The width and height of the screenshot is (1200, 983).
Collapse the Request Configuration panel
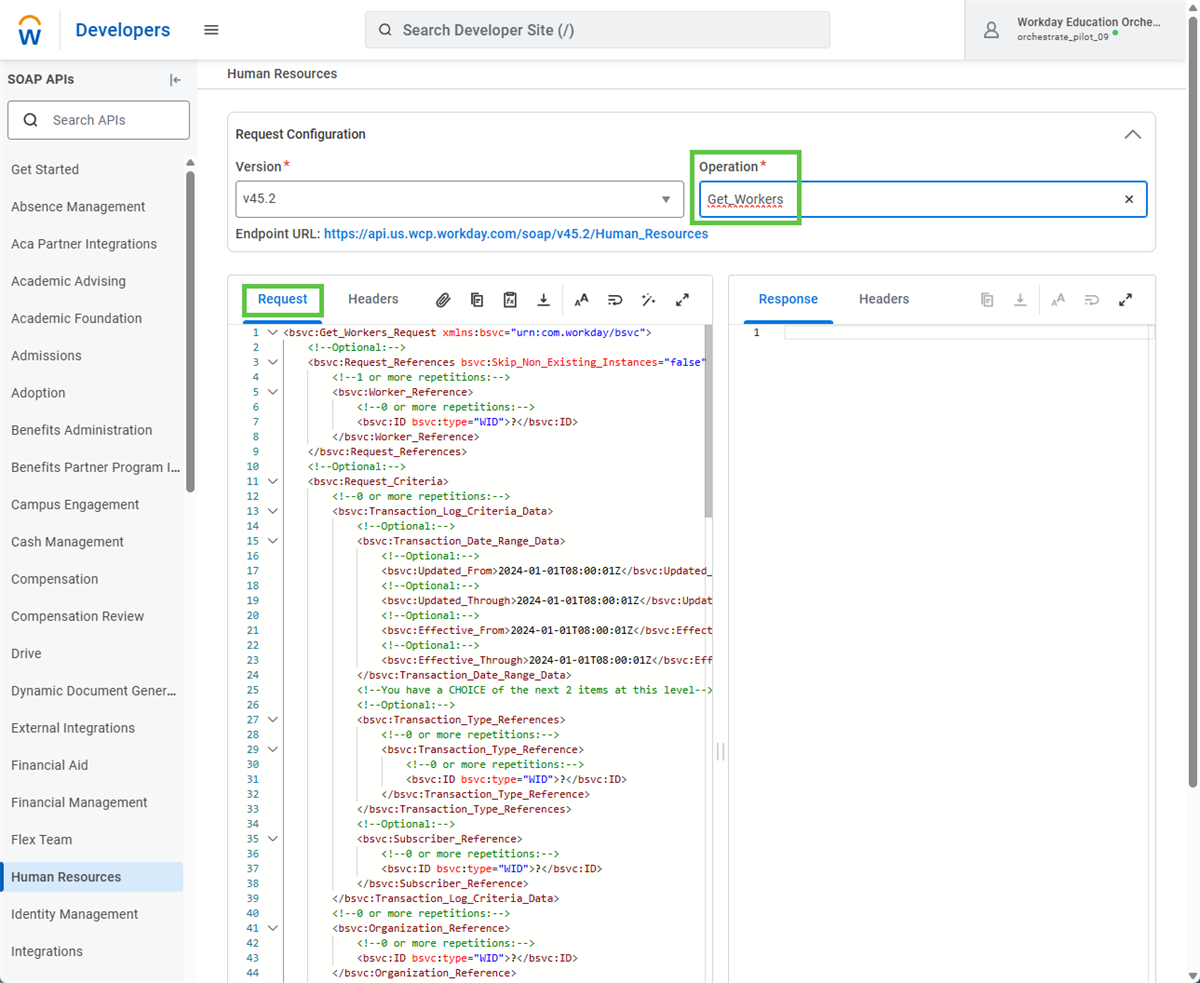[x=1132, y=134]
